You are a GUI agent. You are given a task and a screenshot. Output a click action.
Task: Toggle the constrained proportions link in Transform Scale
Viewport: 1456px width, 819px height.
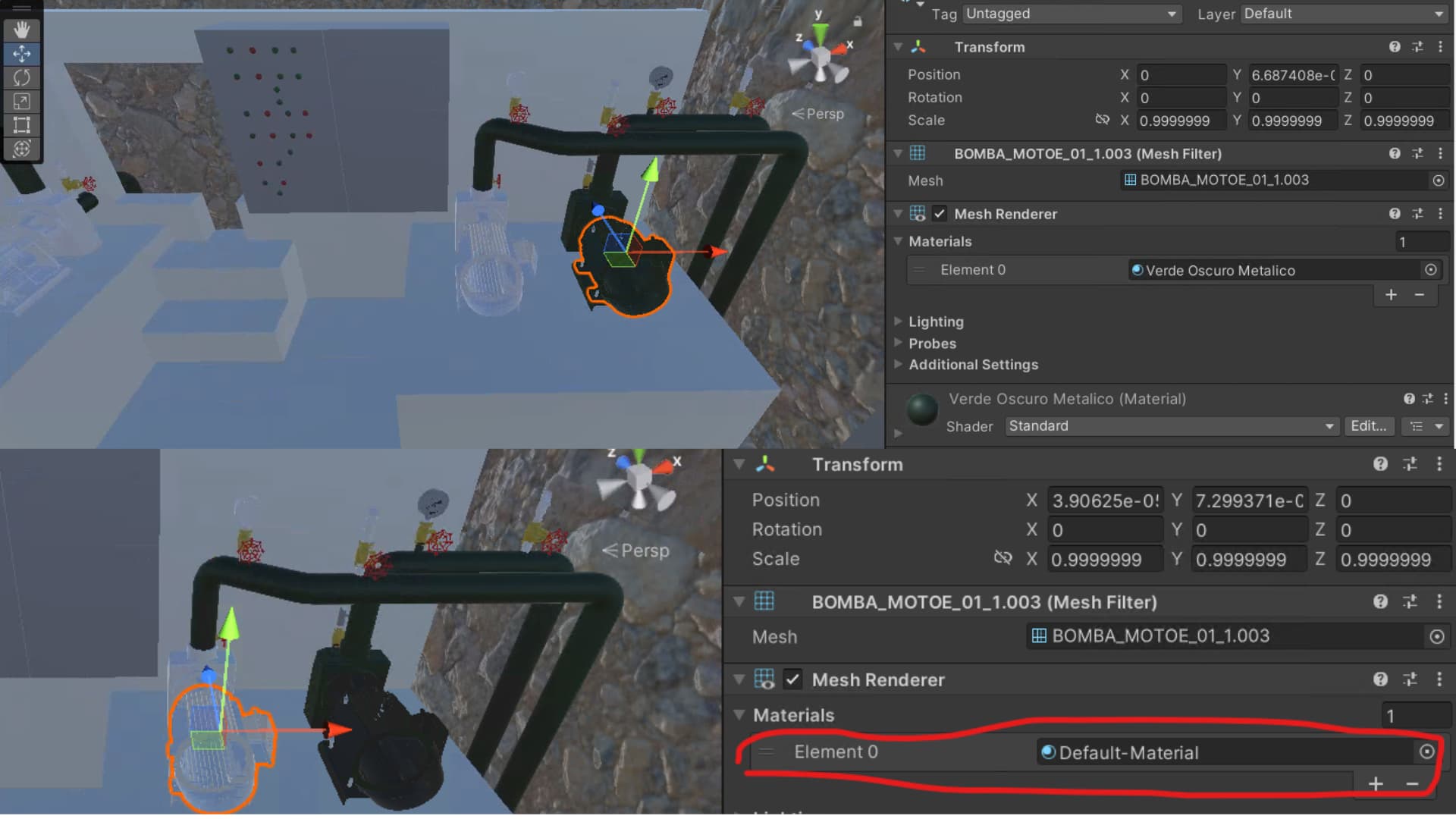[1102, 120]
